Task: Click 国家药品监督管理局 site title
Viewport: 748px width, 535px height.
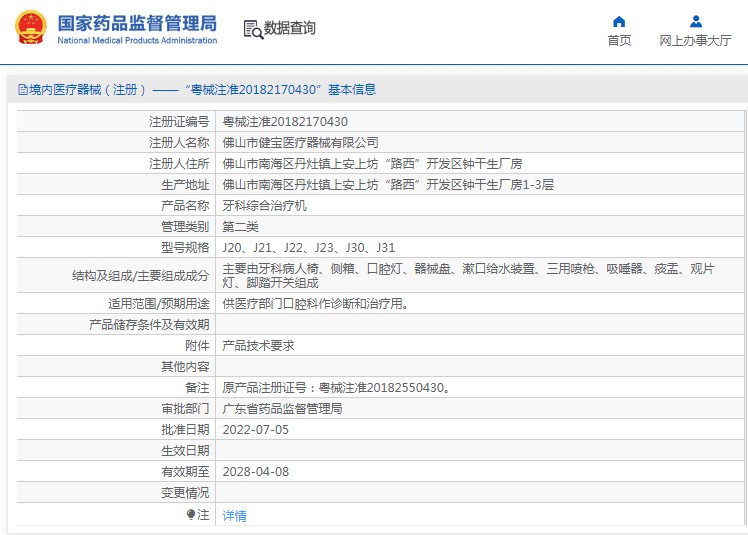Action: point(137,23)
